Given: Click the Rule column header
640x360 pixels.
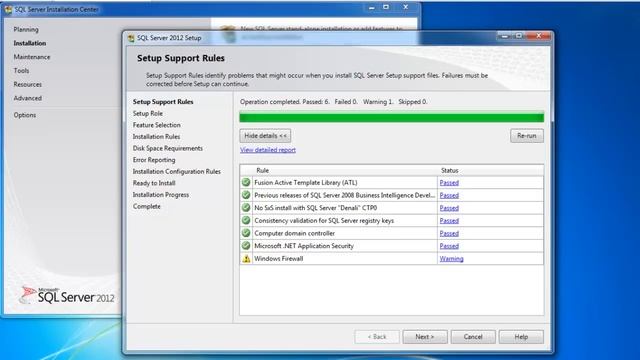Looking at the screenshot, I should pos(262,170).
